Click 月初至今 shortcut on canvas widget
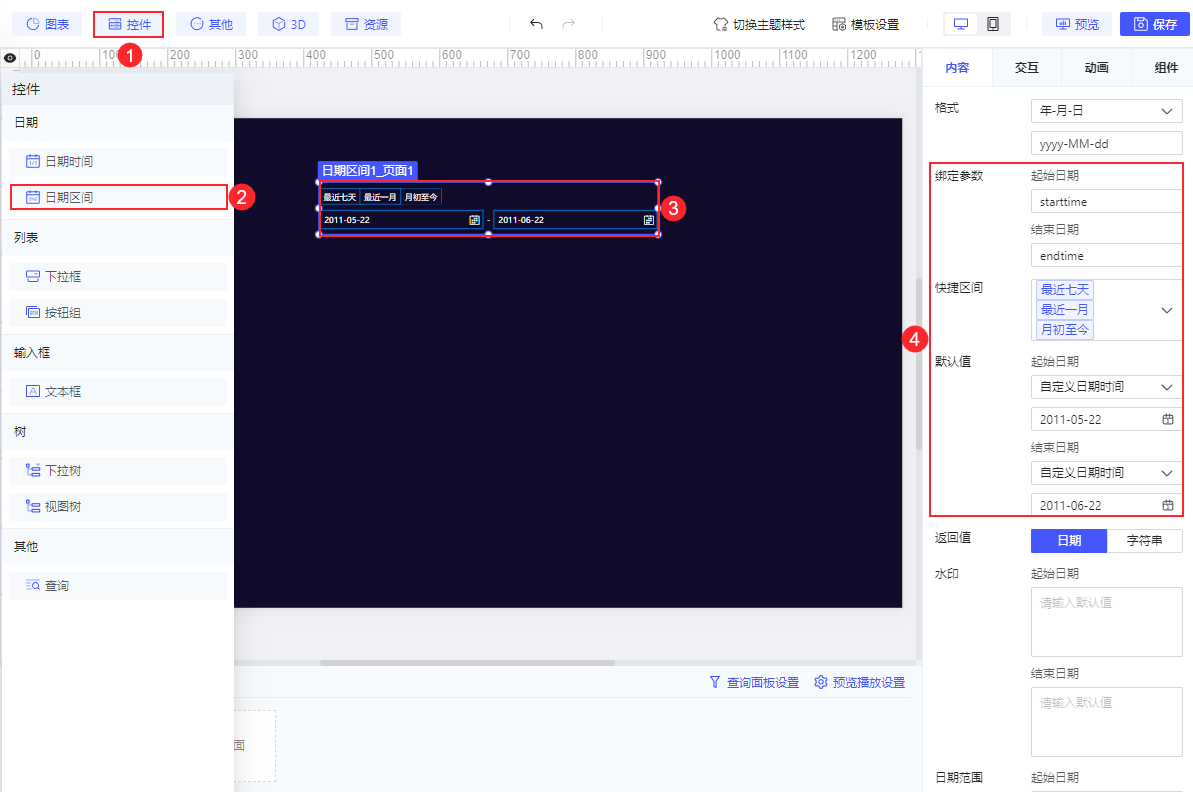Image resolution: width=1193 pixels, height=792 pixels. (421, 197)
